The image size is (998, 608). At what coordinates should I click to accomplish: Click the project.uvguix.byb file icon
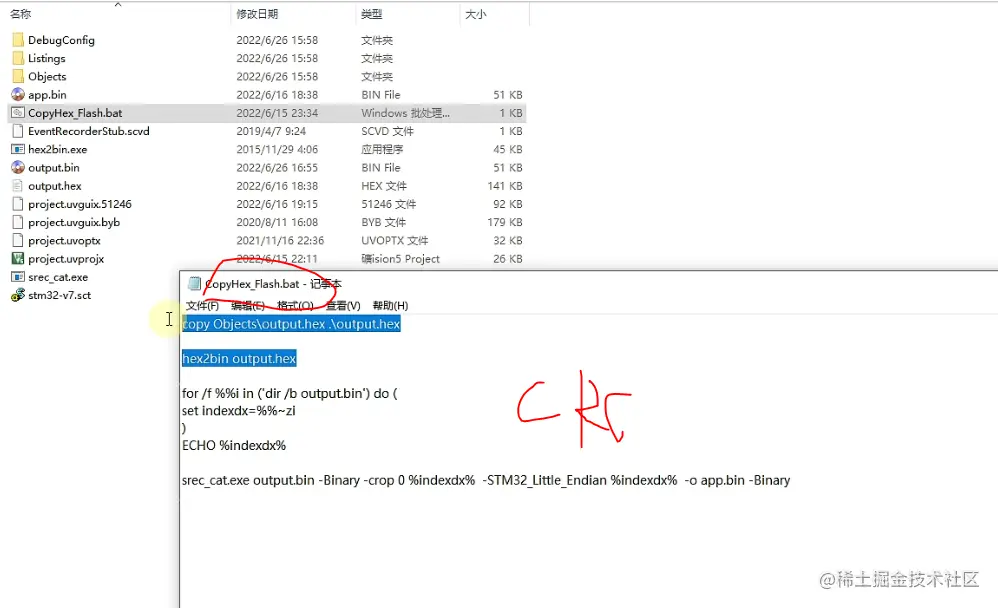(18, 223)
